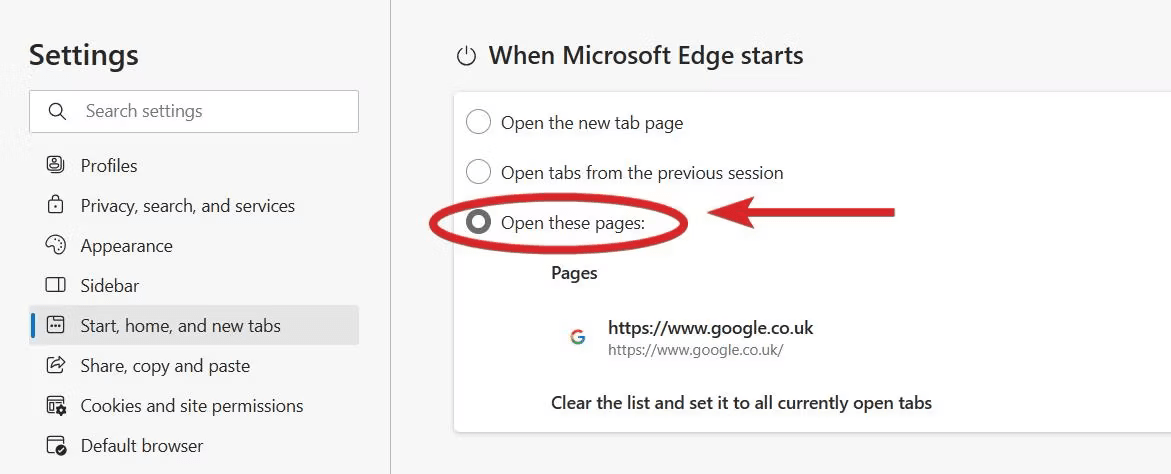The width and height of the screenshot is (1171, 474).
Task: Click the power icon beside section heading
Action: click(x=466, y=56)
